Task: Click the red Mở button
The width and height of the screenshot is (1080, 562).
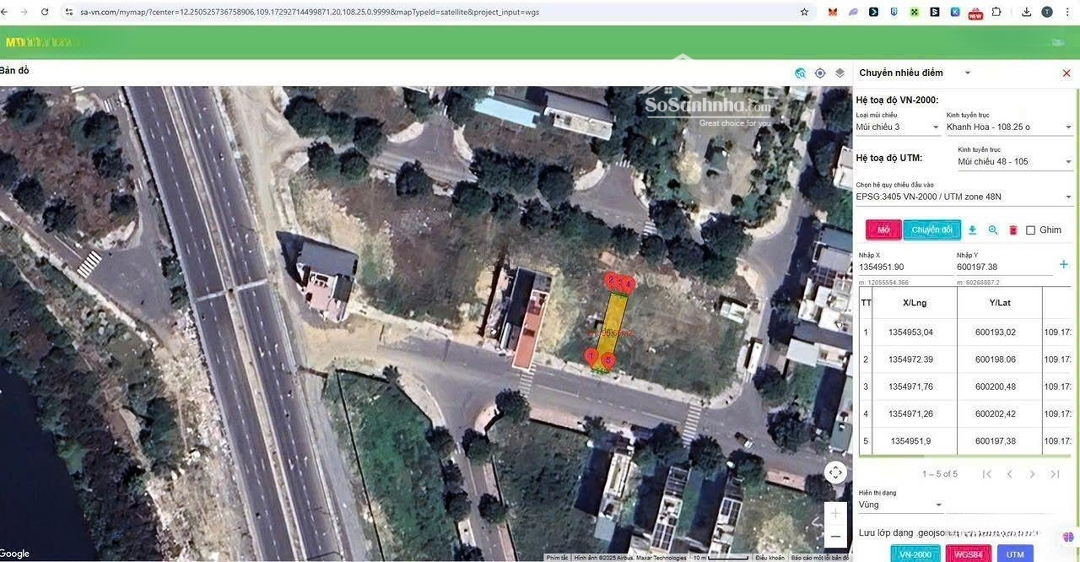Action: point(883,230)
